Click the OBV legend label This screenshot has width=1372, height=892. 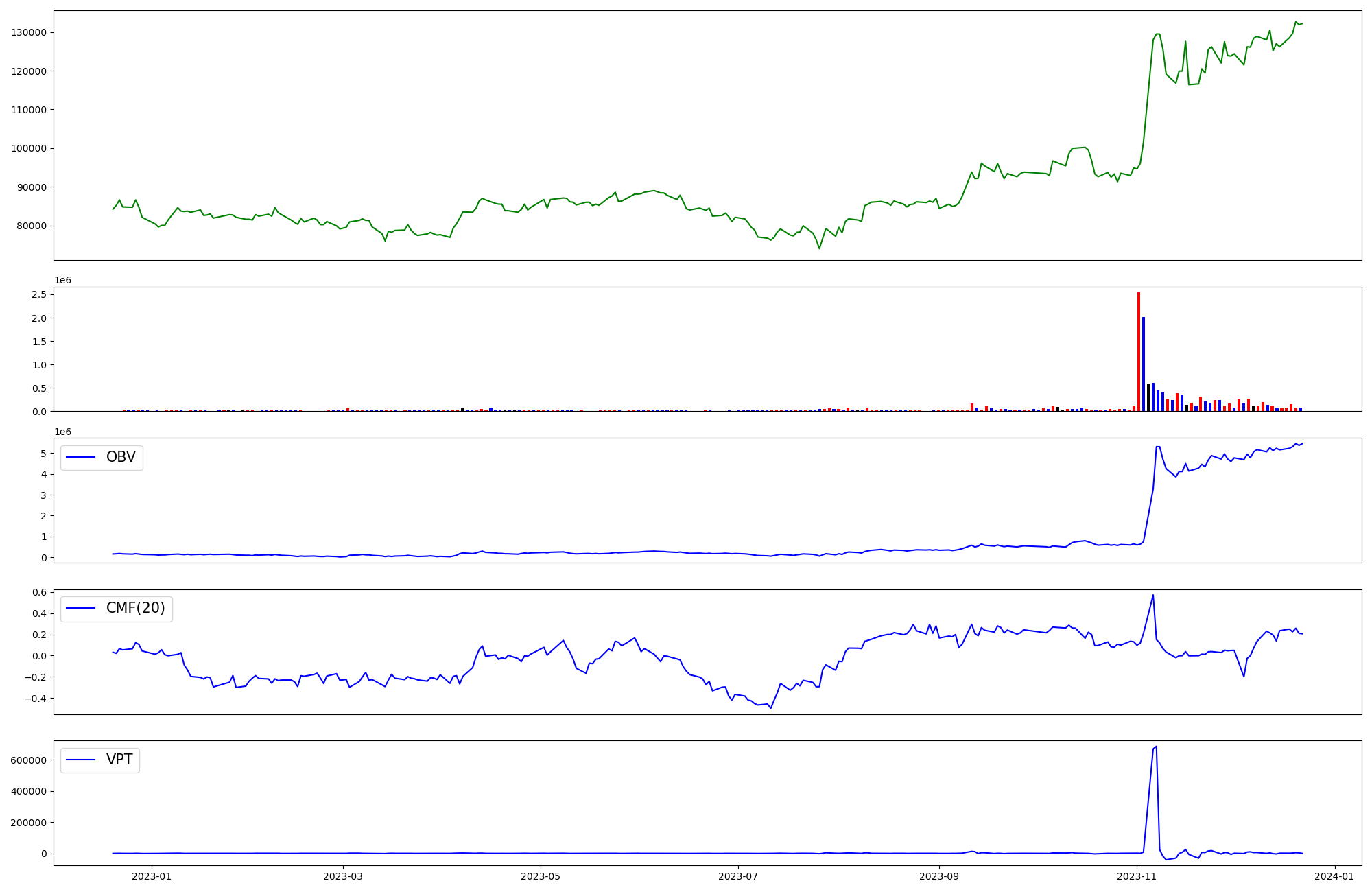[121, 457]
